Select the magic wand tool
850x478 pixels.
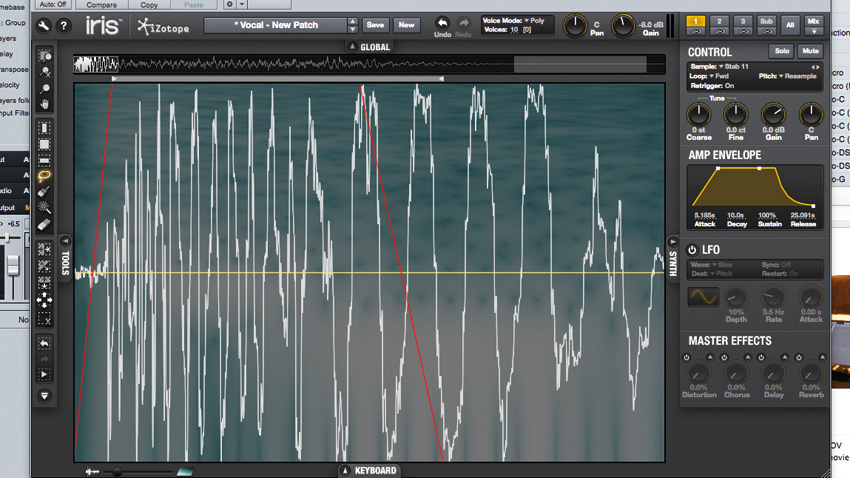click(44, 208)
